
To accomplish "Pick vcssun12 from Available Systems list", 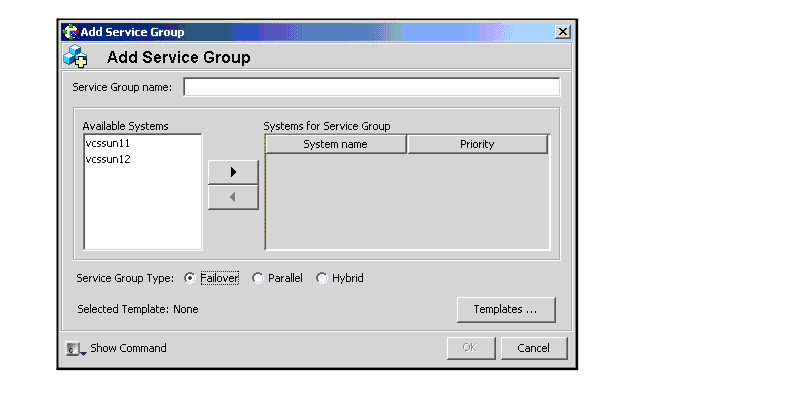I will (108, 159).
